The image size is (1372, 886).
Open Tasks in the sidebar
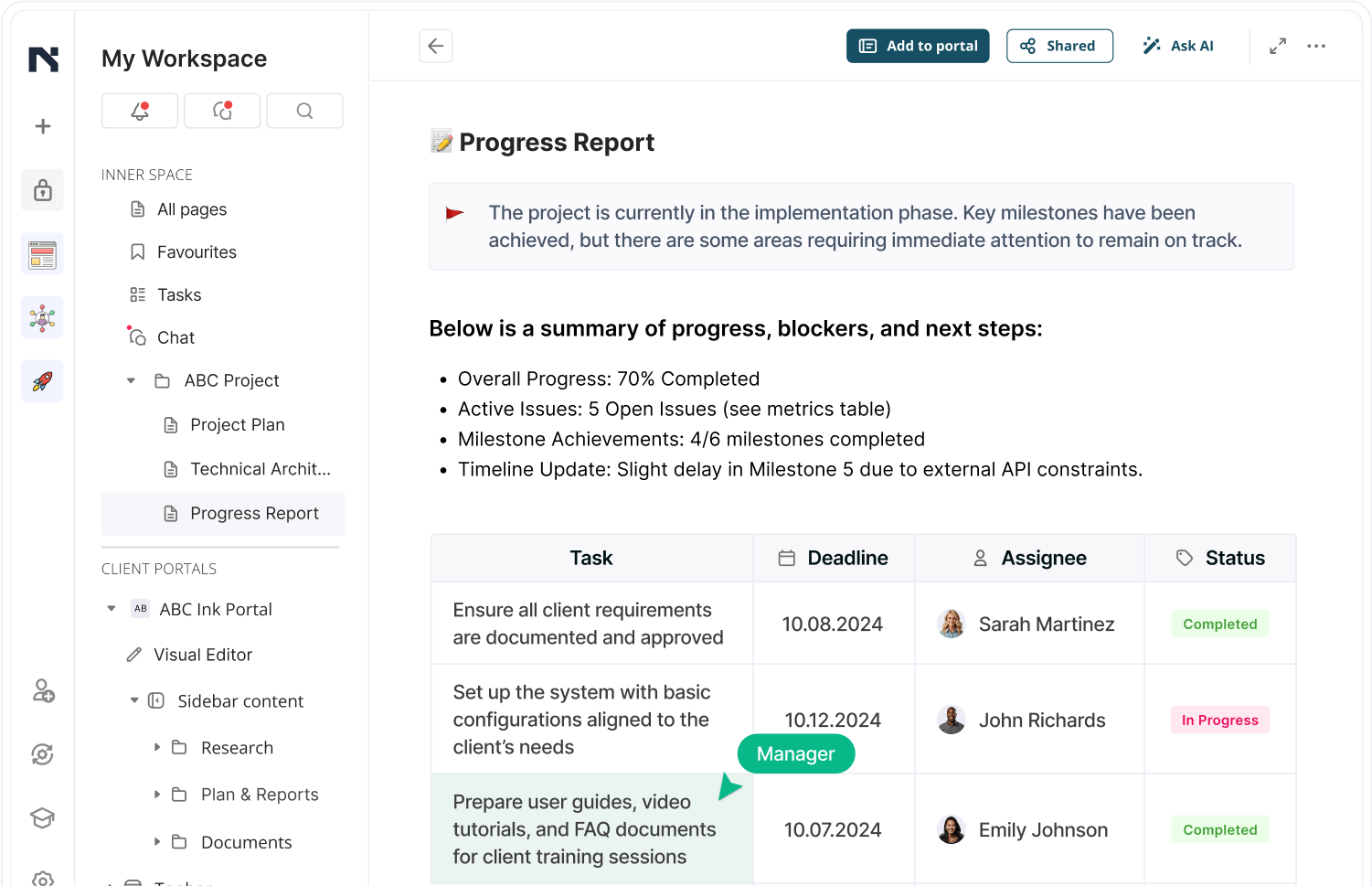coord(179,294)
